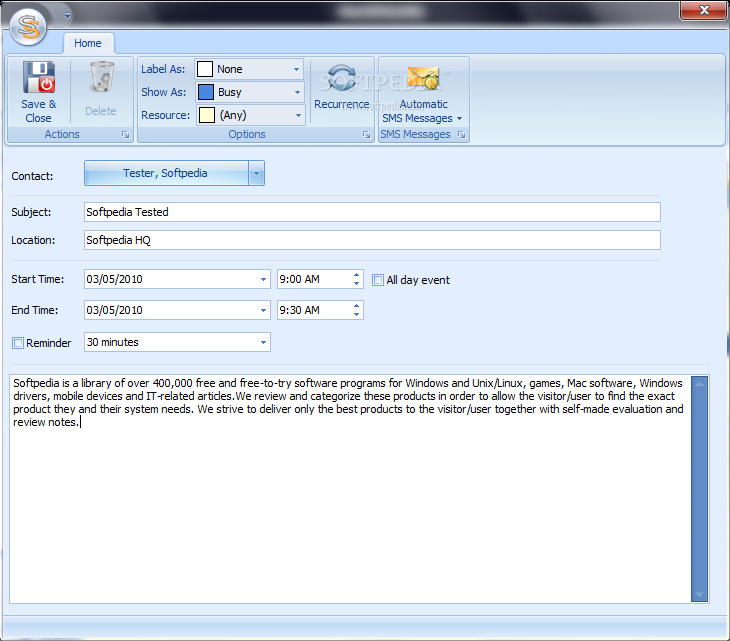The image size is (730, 641).
Task: Click the None label color swatch
Action: pos(205,69)
